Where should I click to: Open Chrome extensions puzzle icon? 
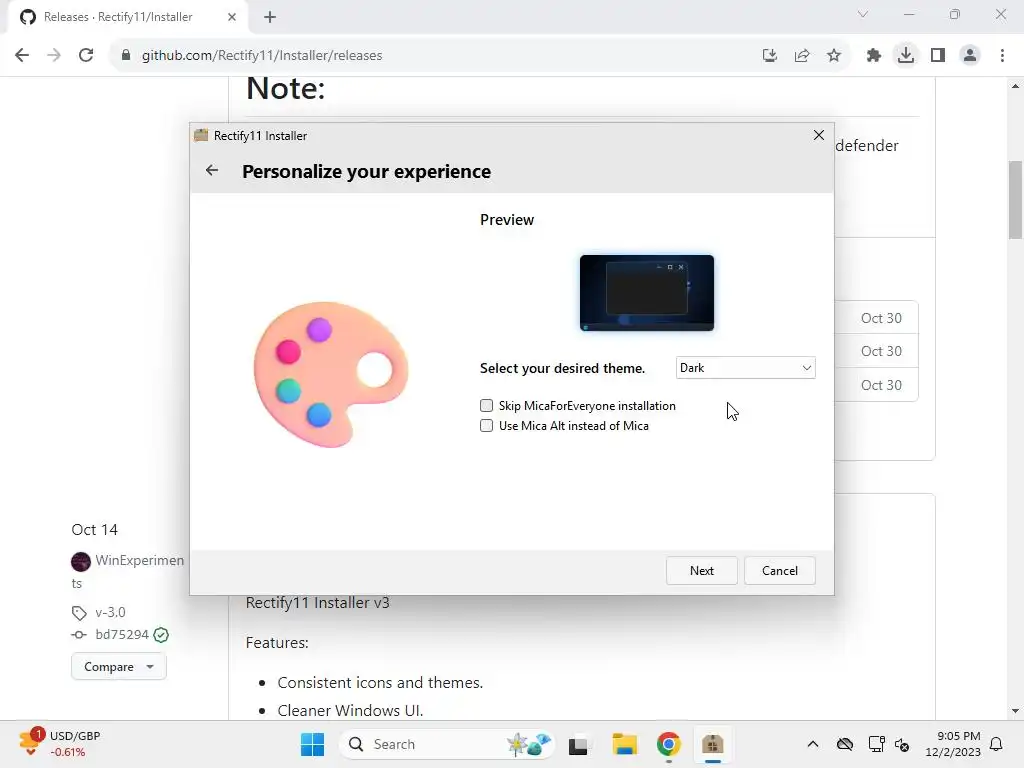874,56
